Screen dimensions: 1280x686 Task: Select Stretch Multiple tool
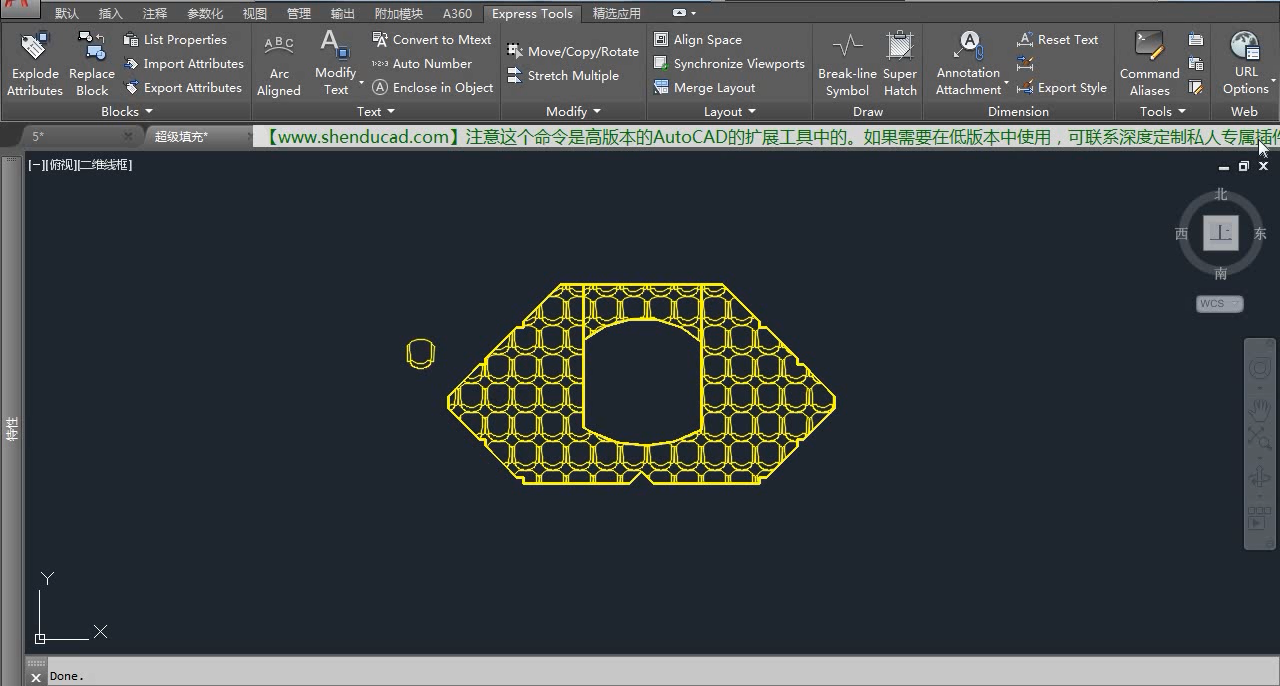pyautogui.click(x=563, y=76)
